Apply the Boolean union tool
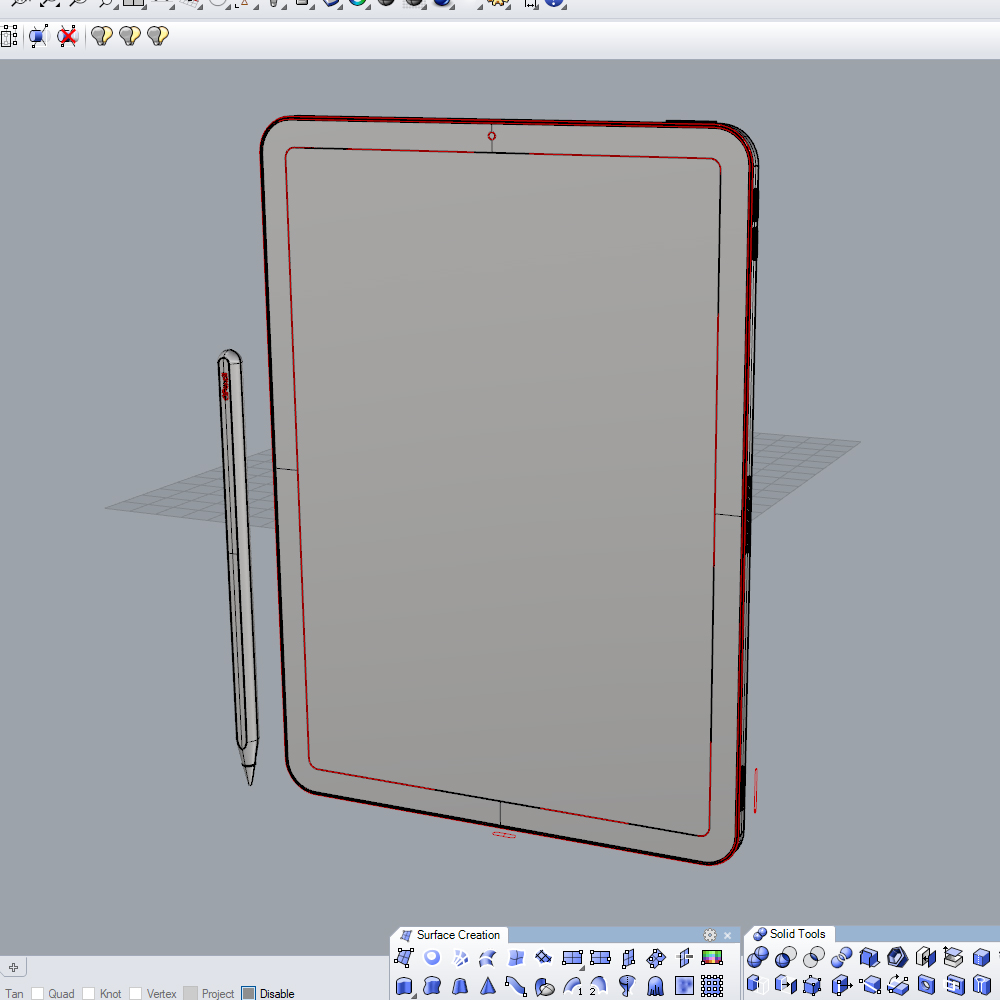Screen dimensions: 1000x1000 pos(758,957)
